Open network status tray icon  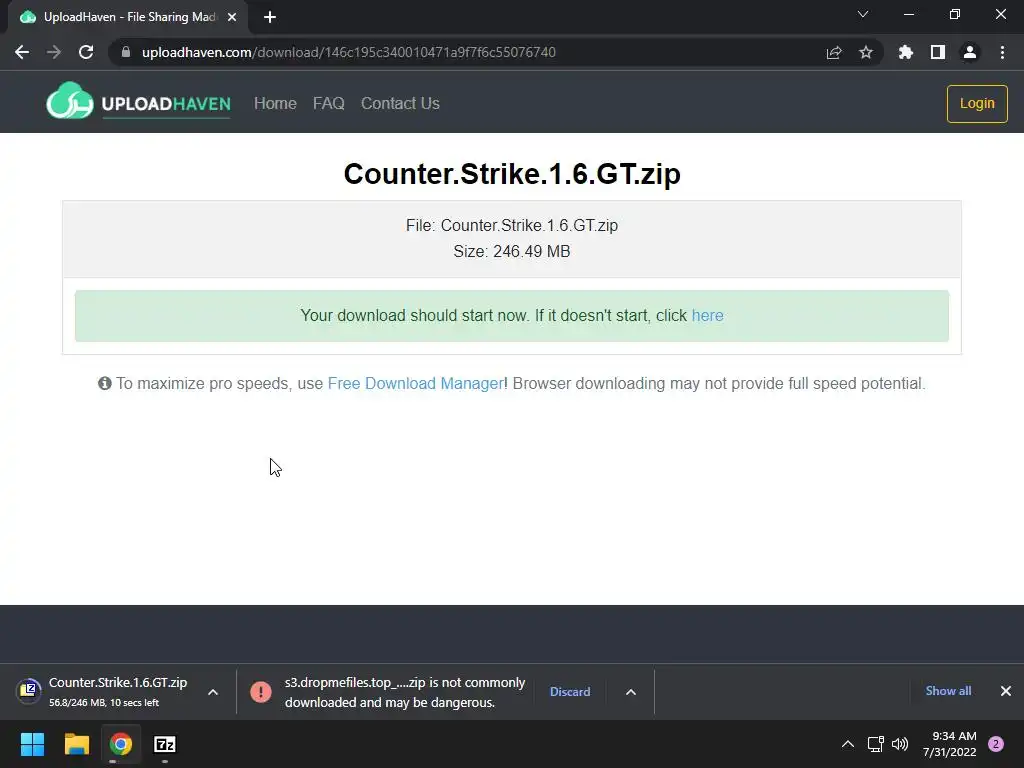tap(875, 744)
